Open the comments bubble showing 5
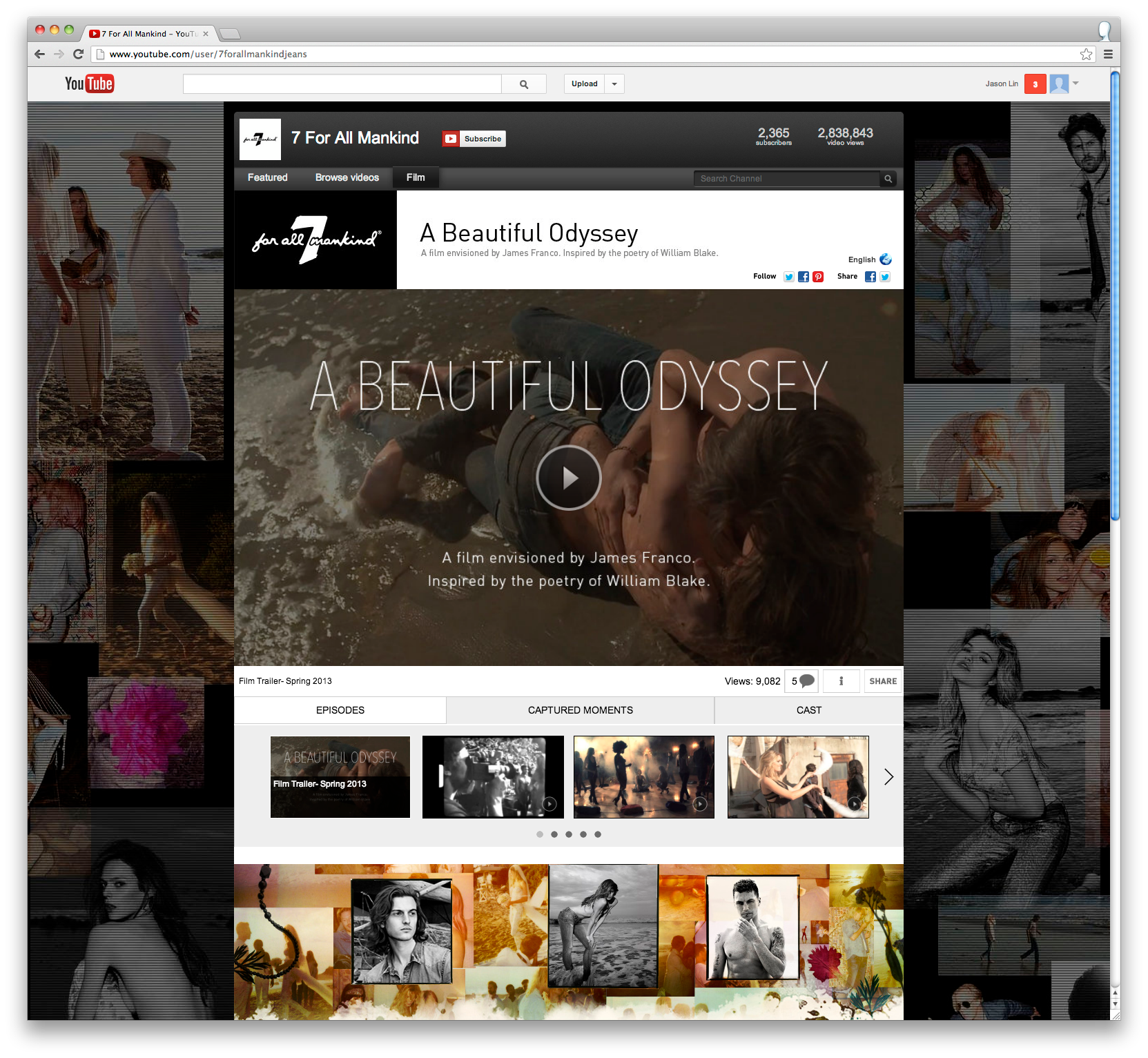1148x1058 pixels. pos(801,681)
